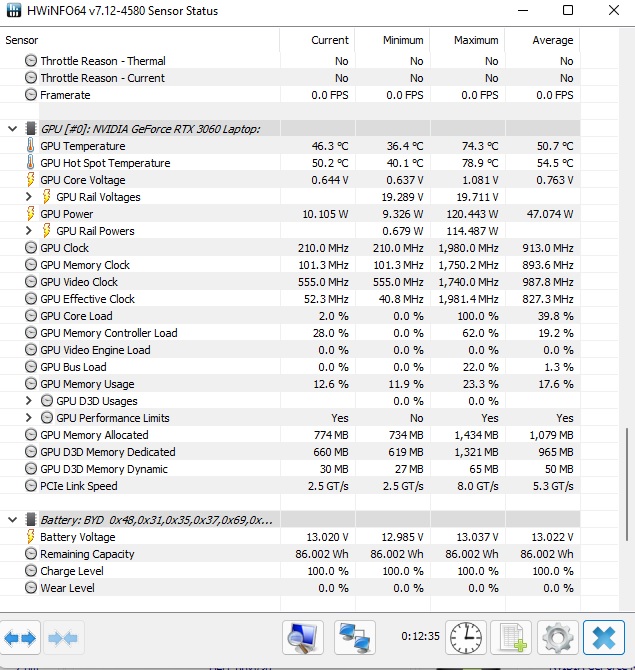Select the GPU Video Clock row label

79,282
